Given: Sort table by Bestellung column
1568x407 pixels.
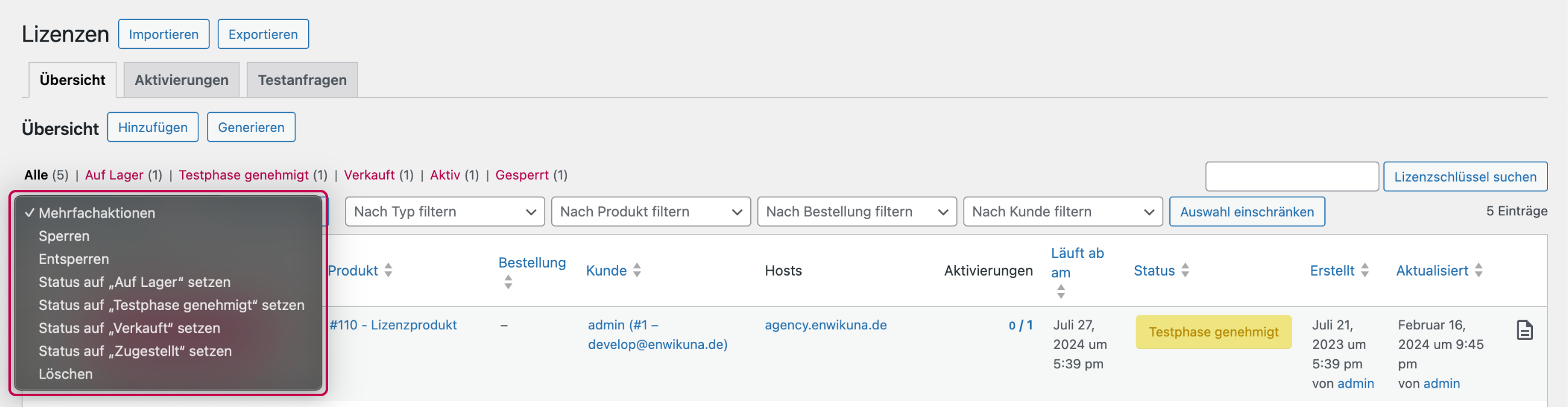Looking at the screenshot, I should pyautogui.click(x=532, y=263).
